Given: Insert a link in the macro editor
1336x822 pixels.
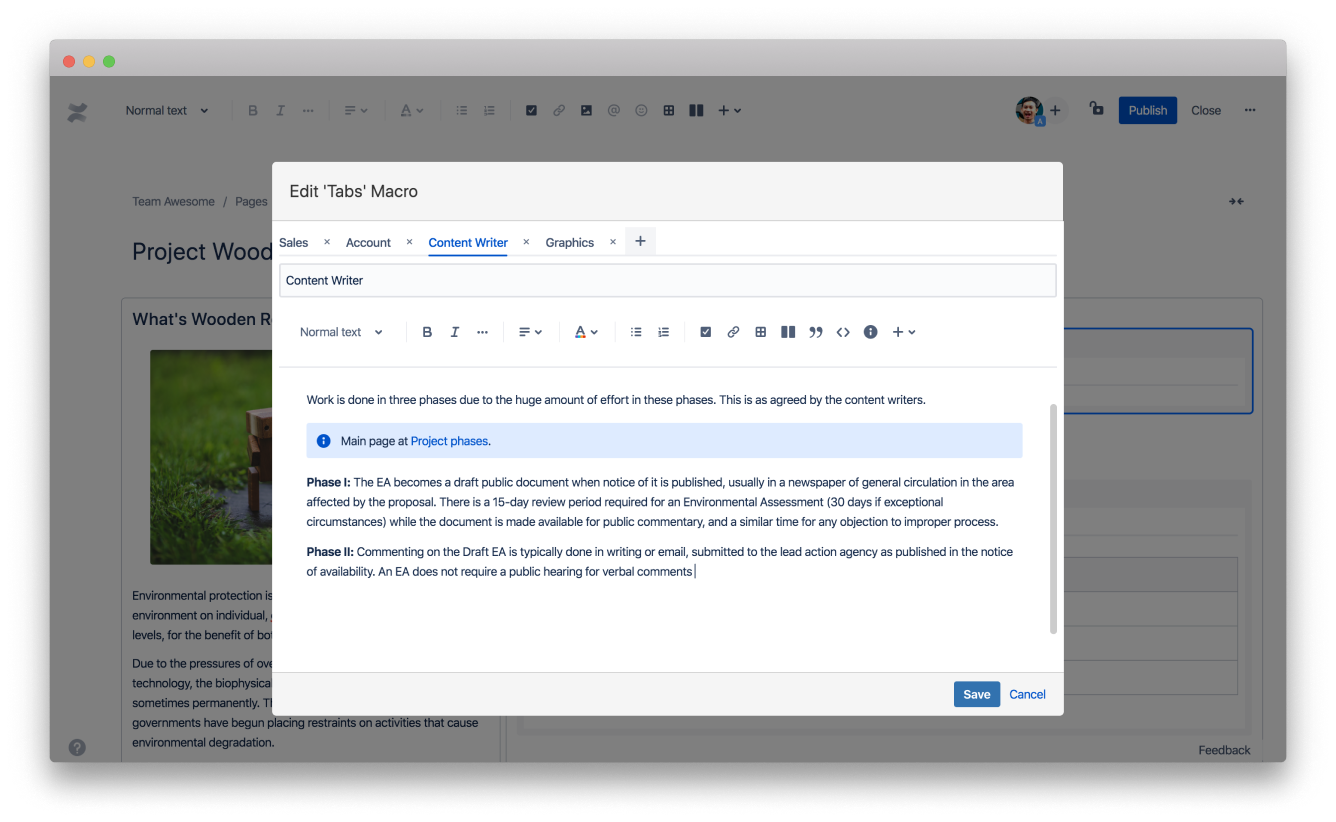Looking at the screenshot, I should pos(733,331).
